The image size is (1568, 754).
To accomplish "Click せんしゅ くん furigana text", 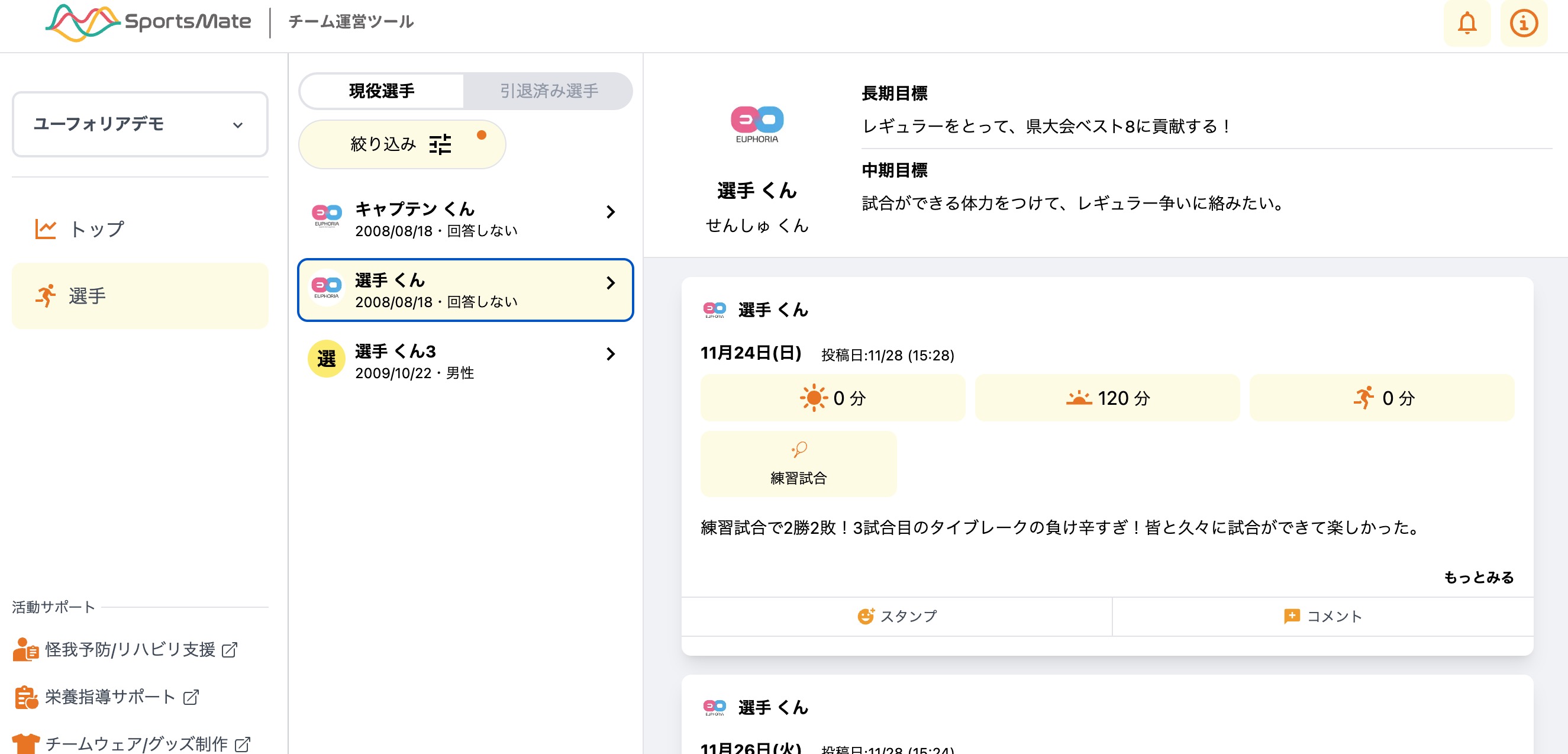I will [757, 226].
